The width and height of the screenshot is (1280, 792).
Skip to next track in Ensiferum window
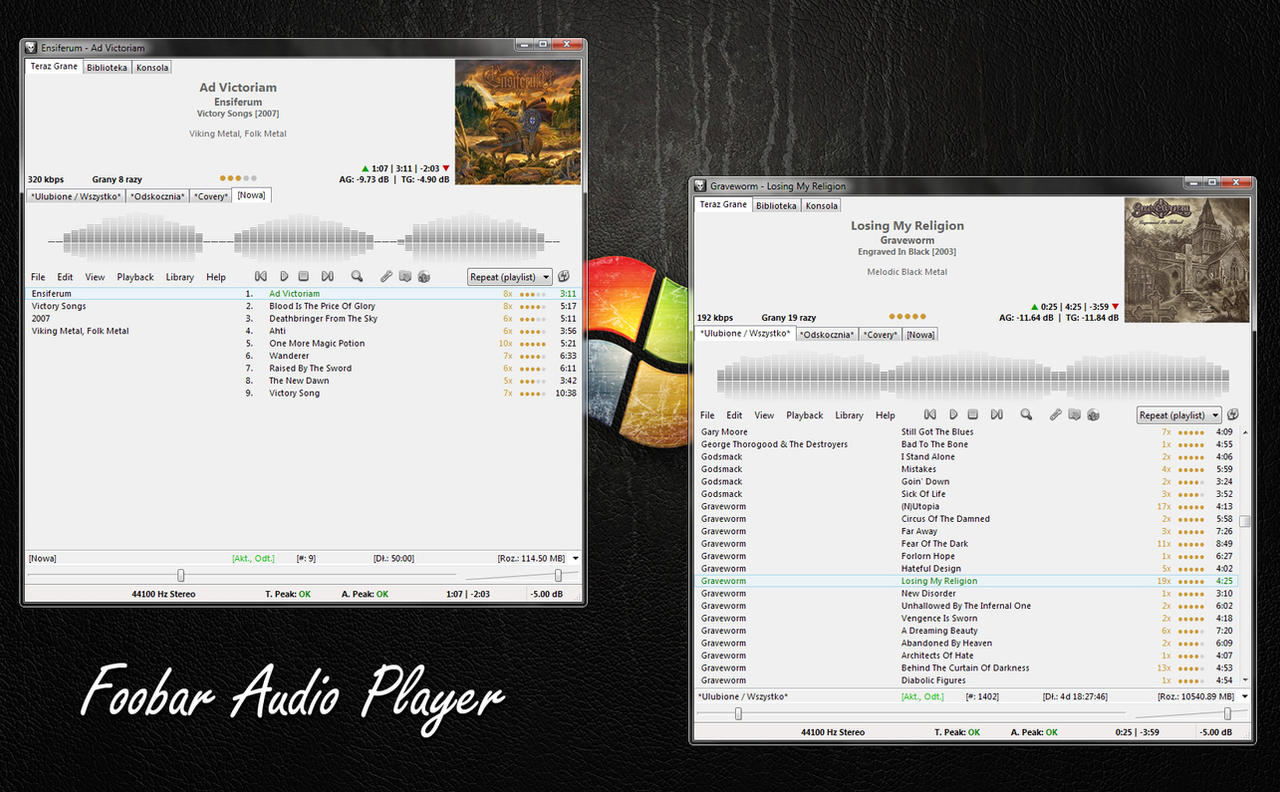327,277
